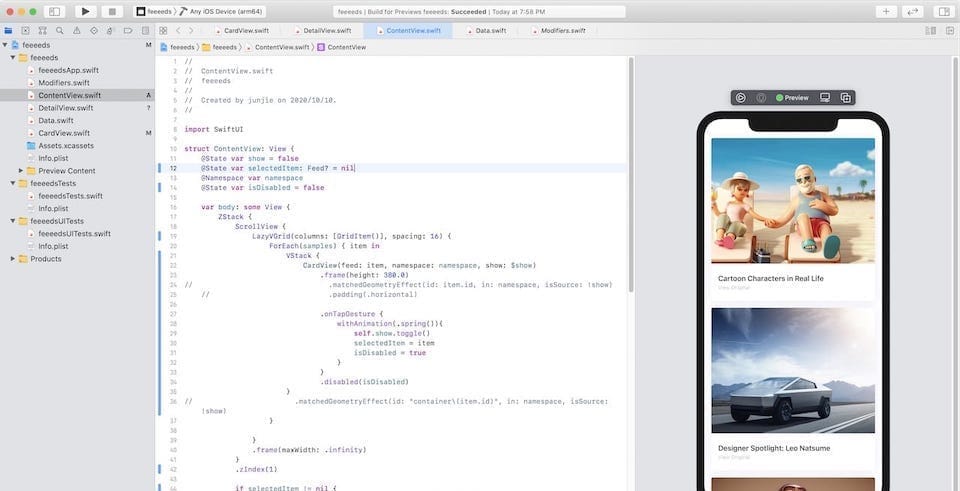Duplicate the preview in canvas
Screen dimensions: 960x491
pyautogui.click(x=845, y=97)
